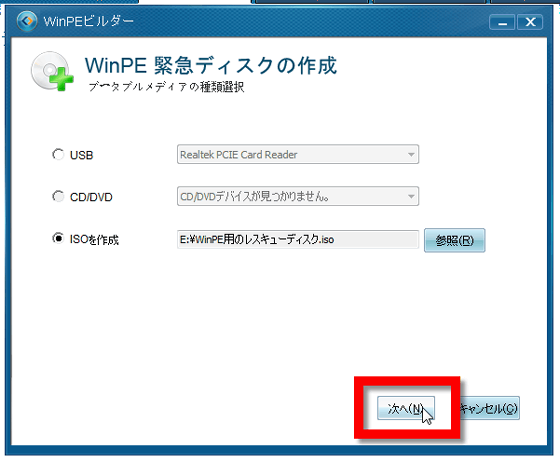Click the disc with green plus icon
The width and height of the screenshot is (560, 463).
(x=52, y=71)
